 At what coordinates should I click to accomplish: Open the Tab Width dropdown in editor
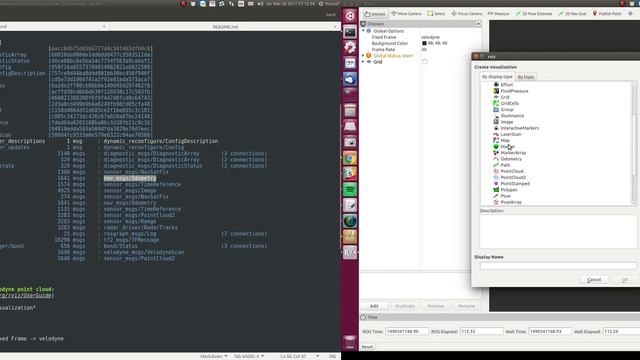[249, 356]
